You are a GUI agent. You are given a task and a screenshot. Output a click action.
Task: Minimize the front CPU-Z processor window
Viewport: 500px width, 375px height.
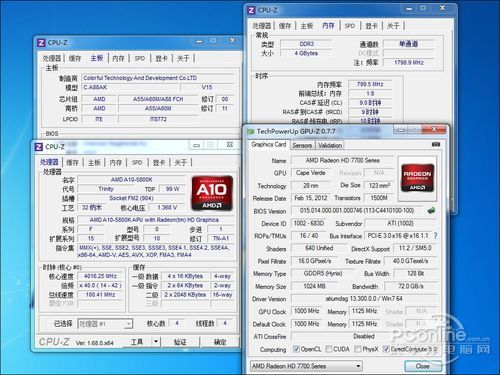197,145
